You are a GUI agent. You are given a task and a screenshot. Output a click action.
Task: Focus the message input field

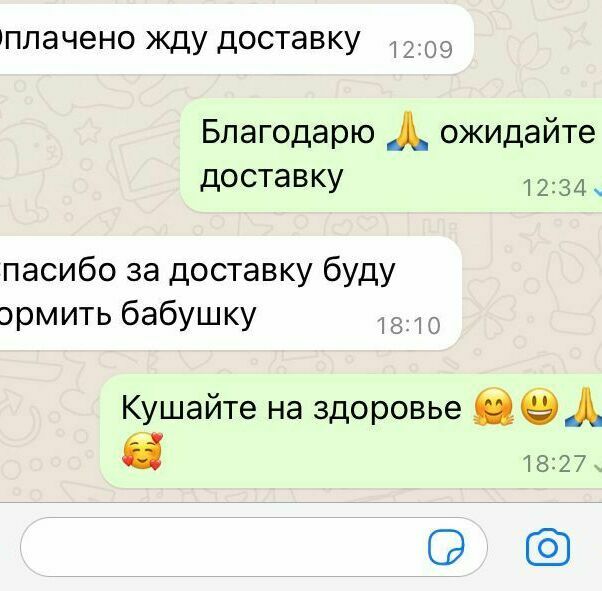pos(254,547)
